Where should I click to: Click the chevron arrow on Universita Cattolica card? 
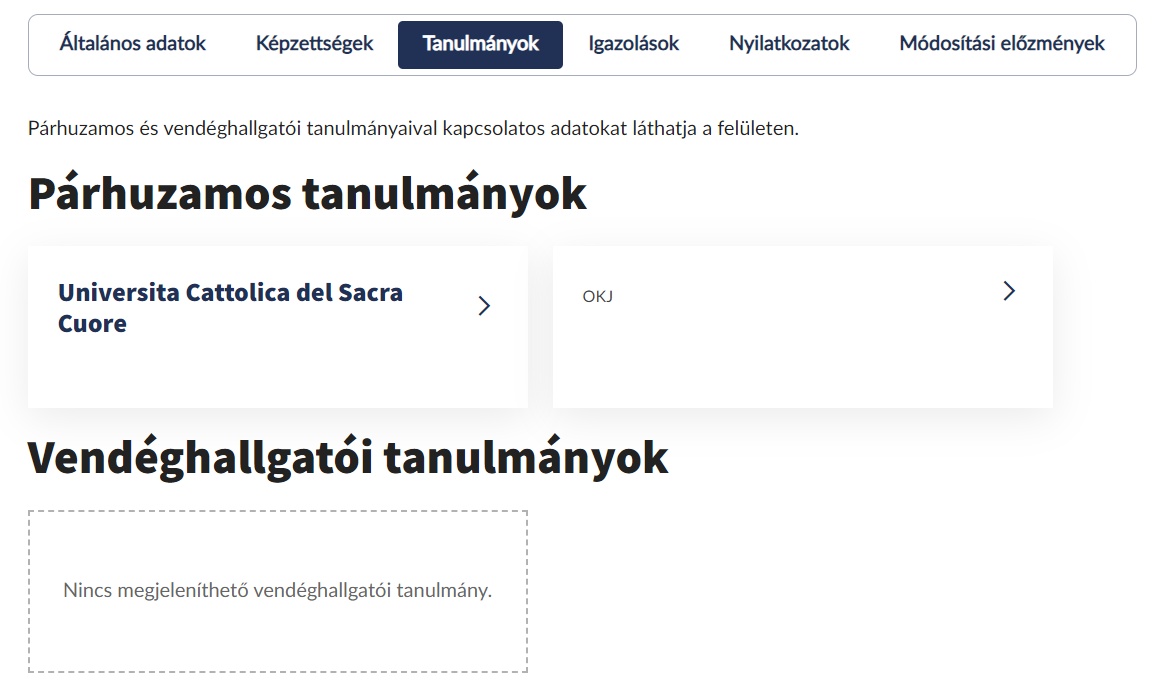(484, 306)
